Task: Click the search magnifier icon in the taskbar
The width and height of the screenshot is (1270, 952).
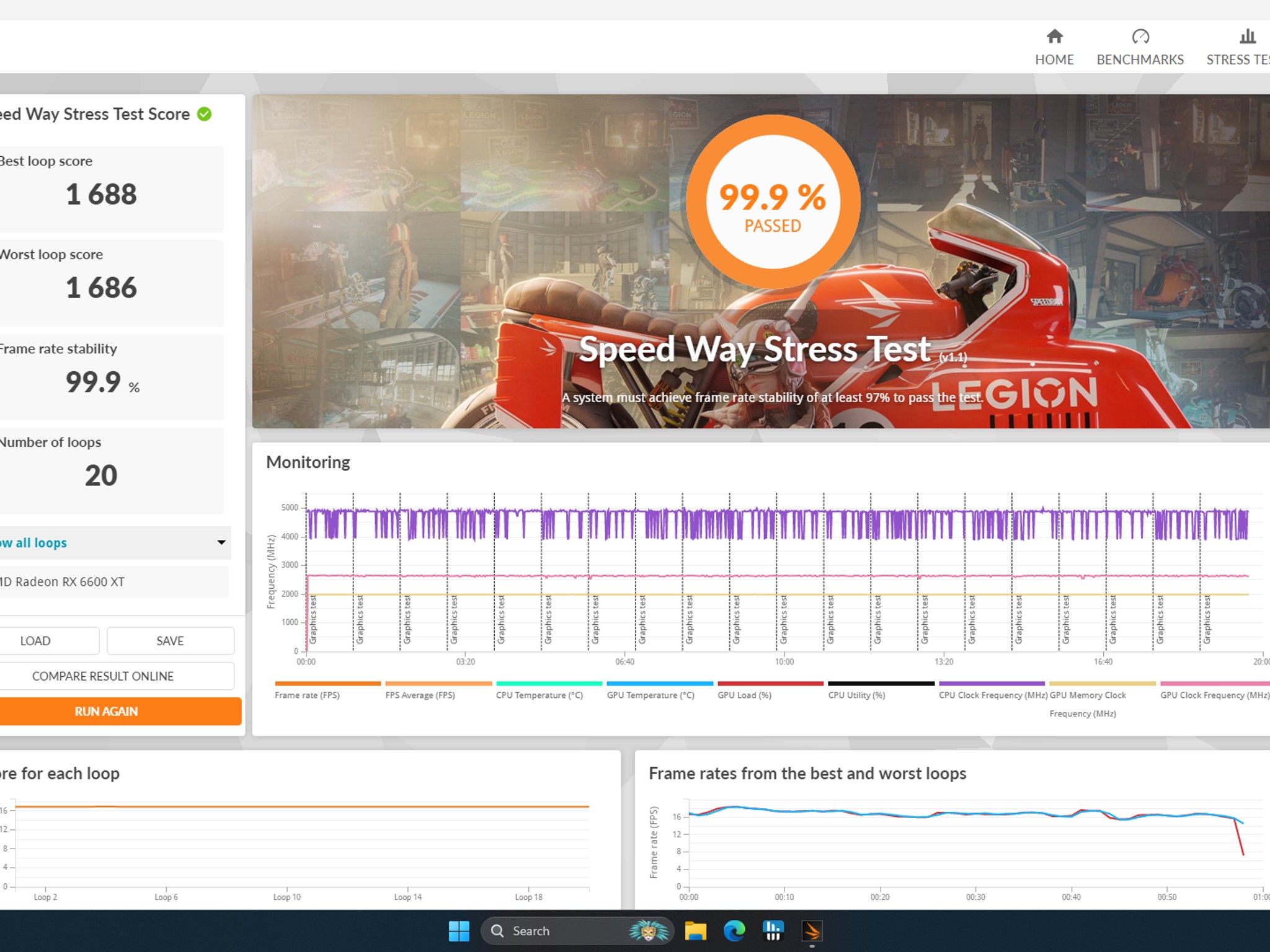Action: coord(497,931)
